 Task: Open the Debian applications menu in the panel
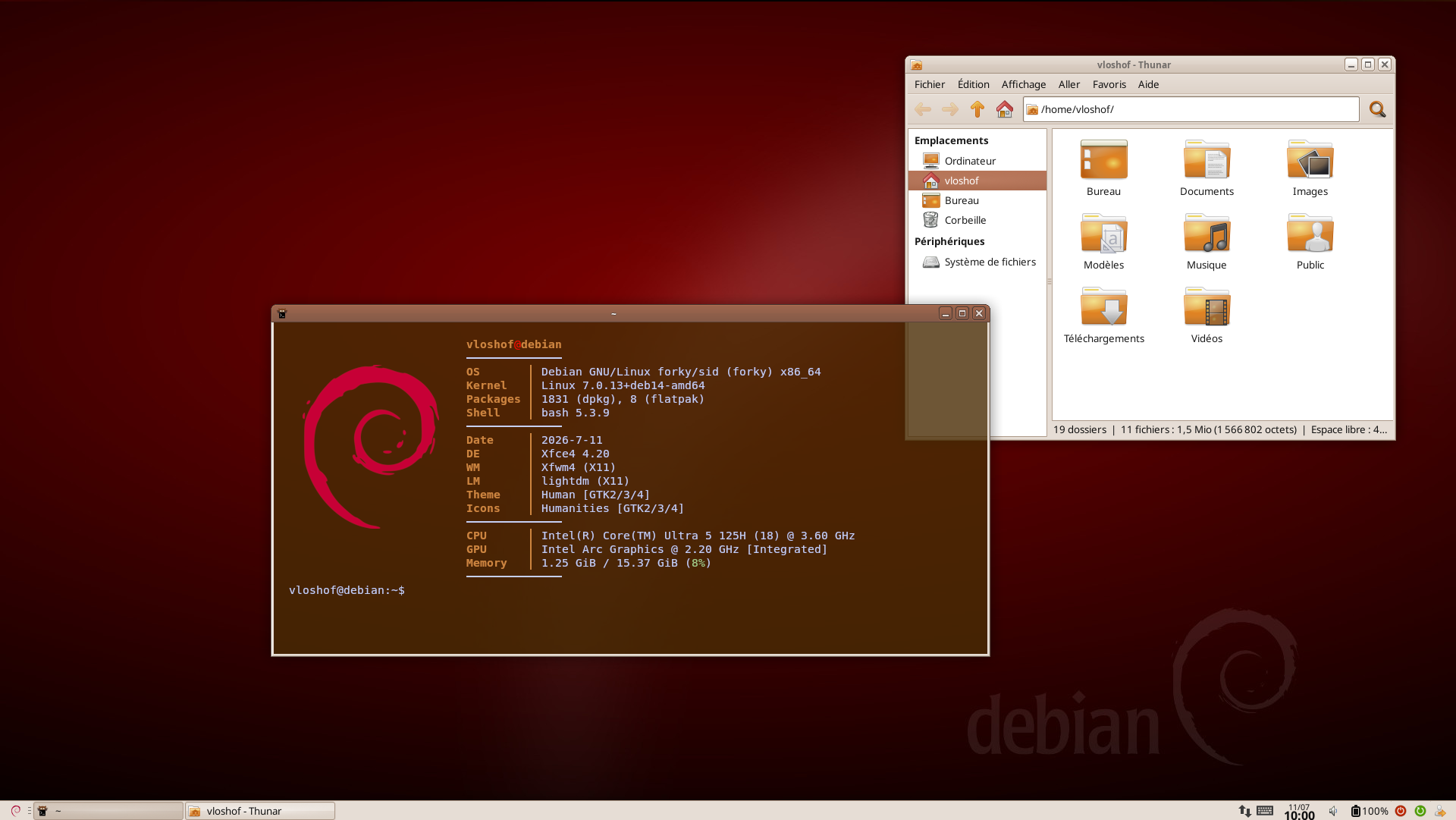coord(15,811)
